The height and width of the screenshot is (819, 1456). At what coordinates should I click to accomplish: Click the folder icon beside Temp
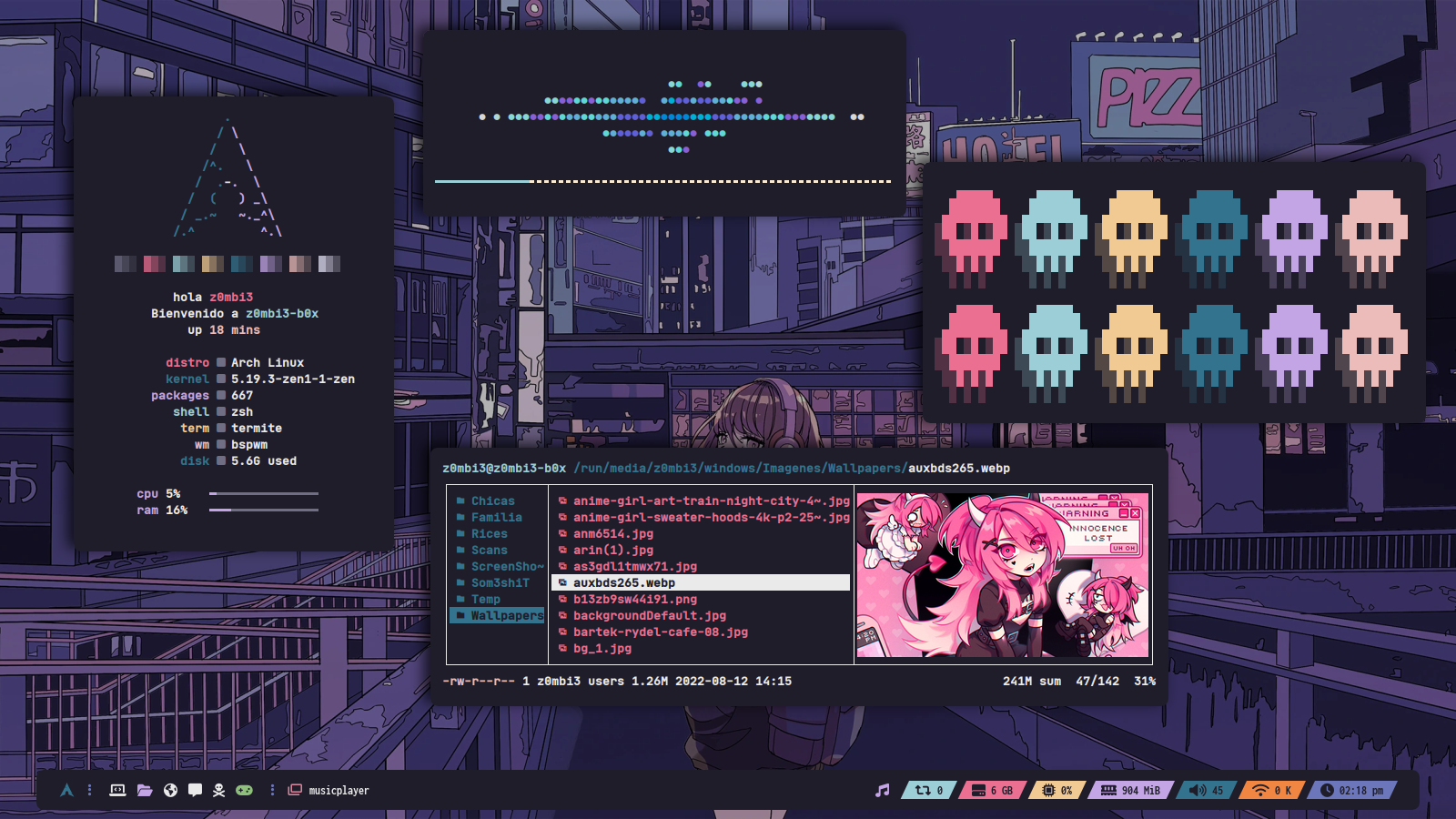pos(460,599)
